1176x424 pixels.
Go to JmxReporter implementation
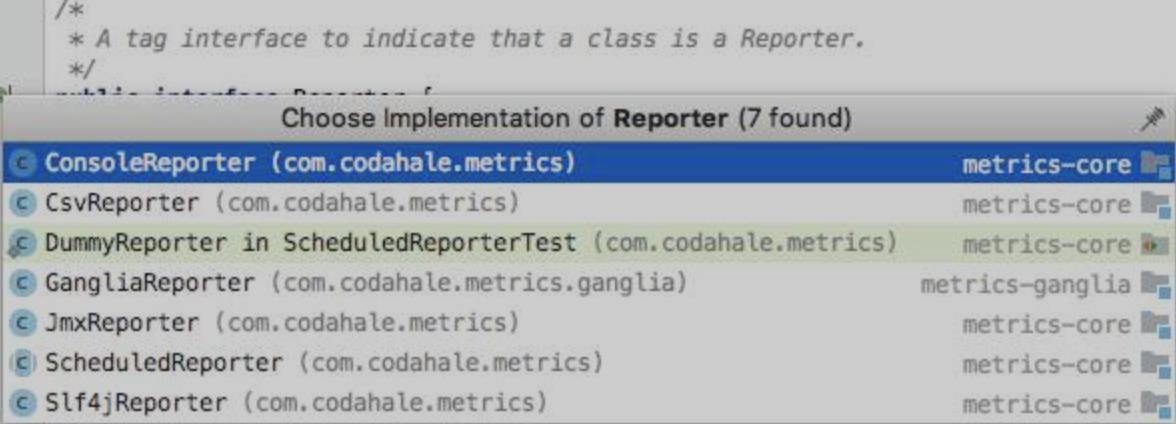[x=122, y=323]
